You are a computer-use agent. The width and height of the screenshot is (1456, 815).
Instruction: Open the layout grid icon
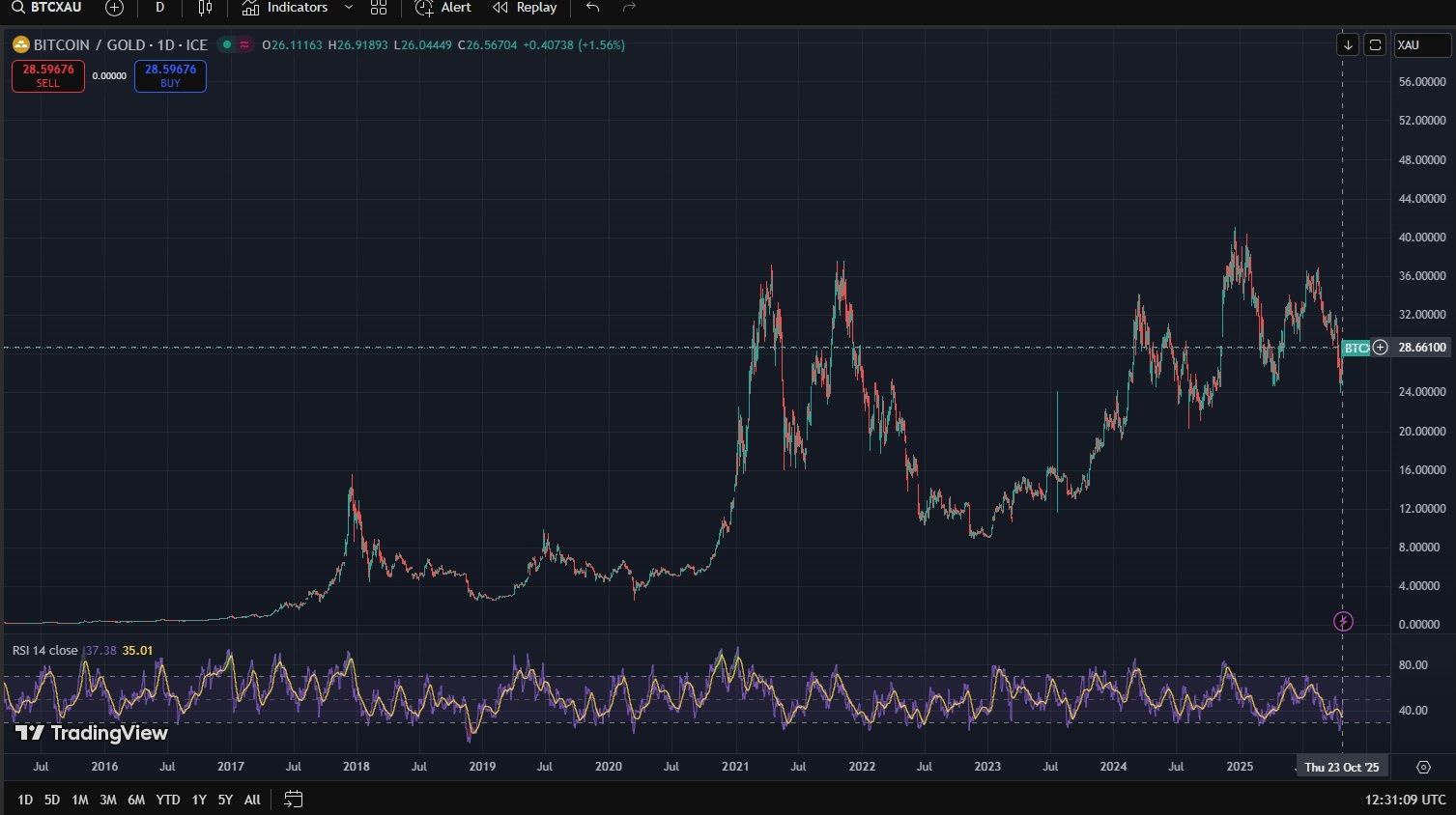[x=379, y=8]
